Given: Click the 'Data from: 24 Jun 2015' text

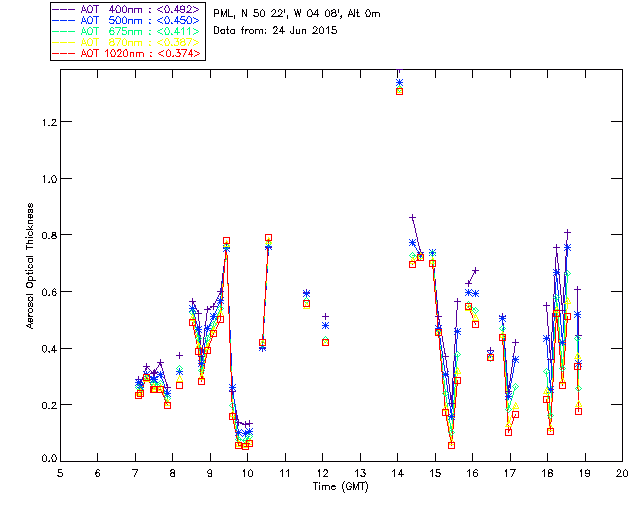Looking at the screenshot, I should tap(276, 30).
